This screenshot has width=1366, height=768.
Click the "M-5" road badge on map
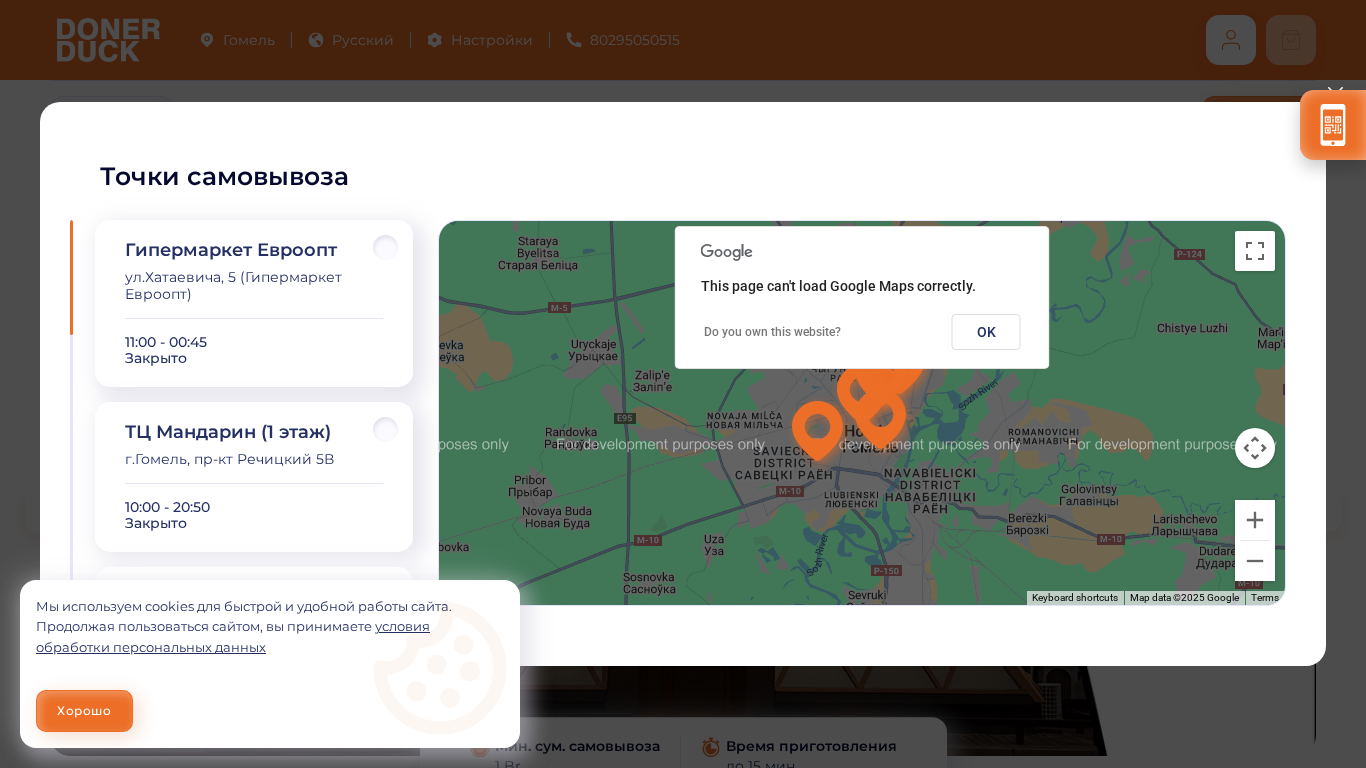point(559,307)
